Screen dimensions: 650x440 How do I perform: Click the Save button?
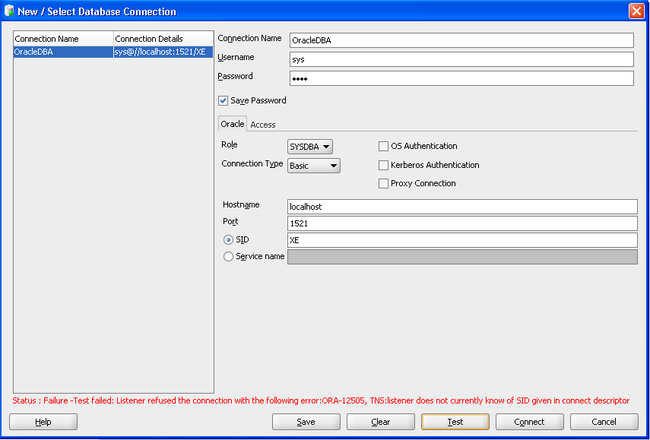point(306,422)
